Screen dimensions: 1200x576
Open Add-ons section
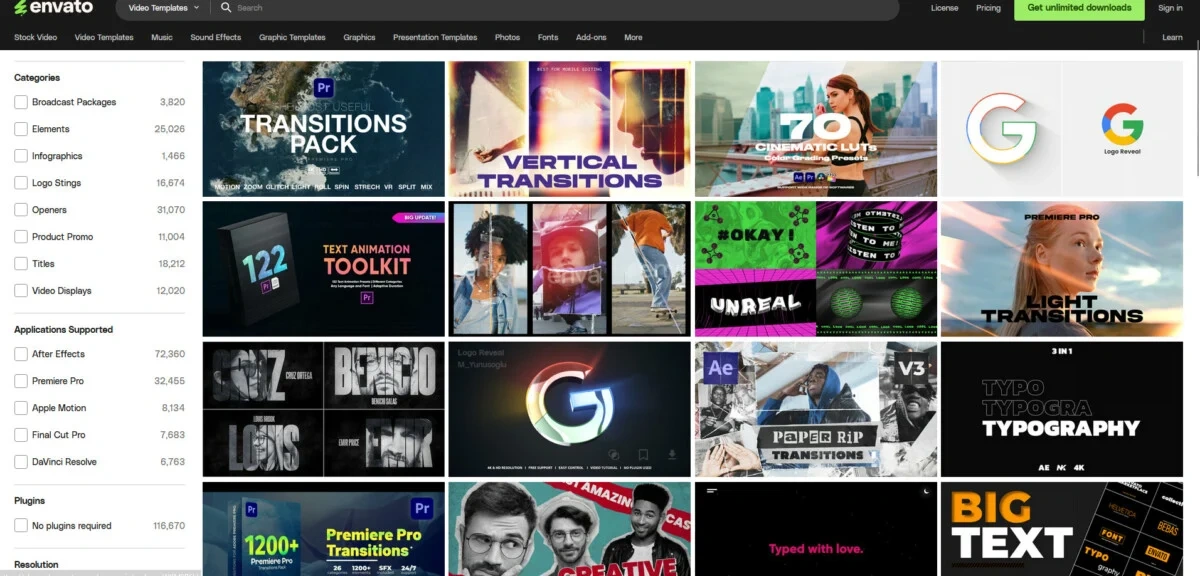click(x=591, y=37)
